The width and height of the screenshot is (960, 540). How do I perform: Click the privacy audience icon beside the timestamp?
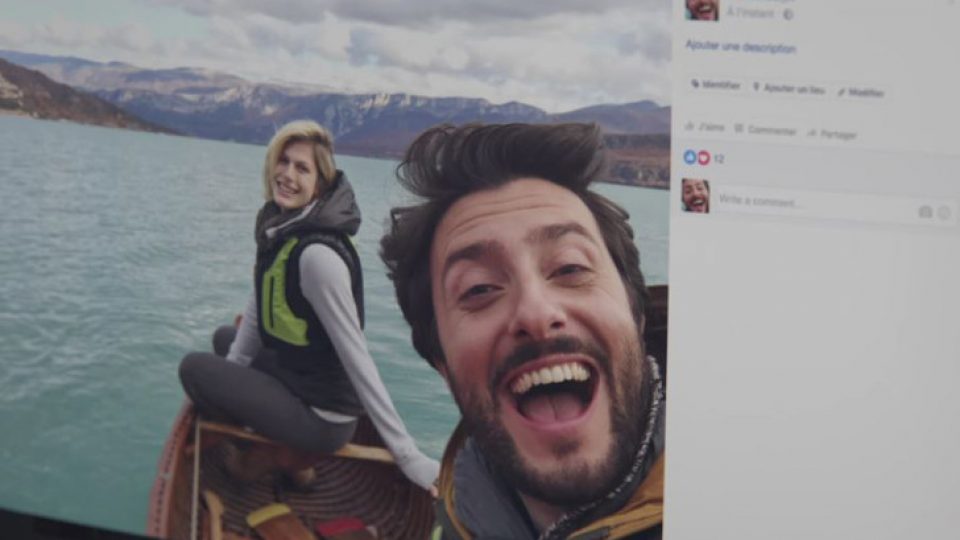pos(788,14)
